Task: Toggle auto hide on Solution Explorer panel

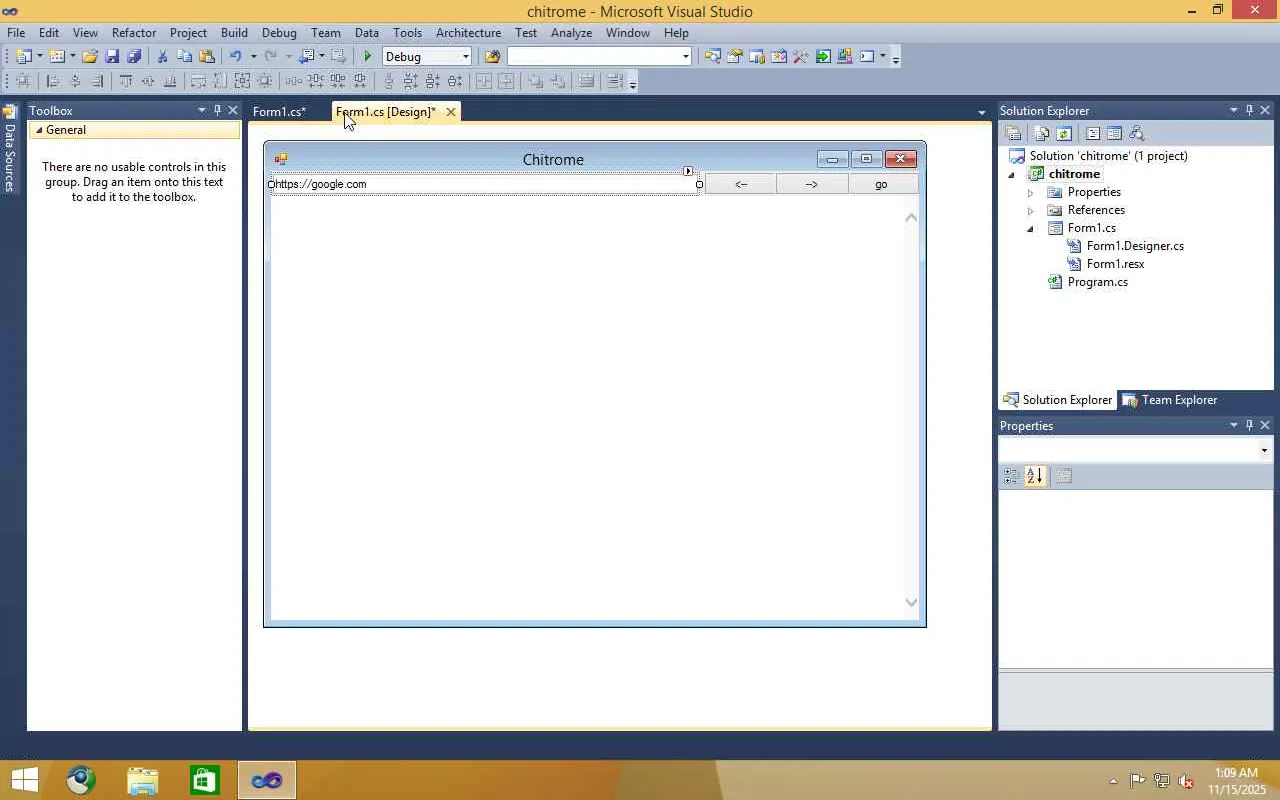Action: coord(1249,110)
